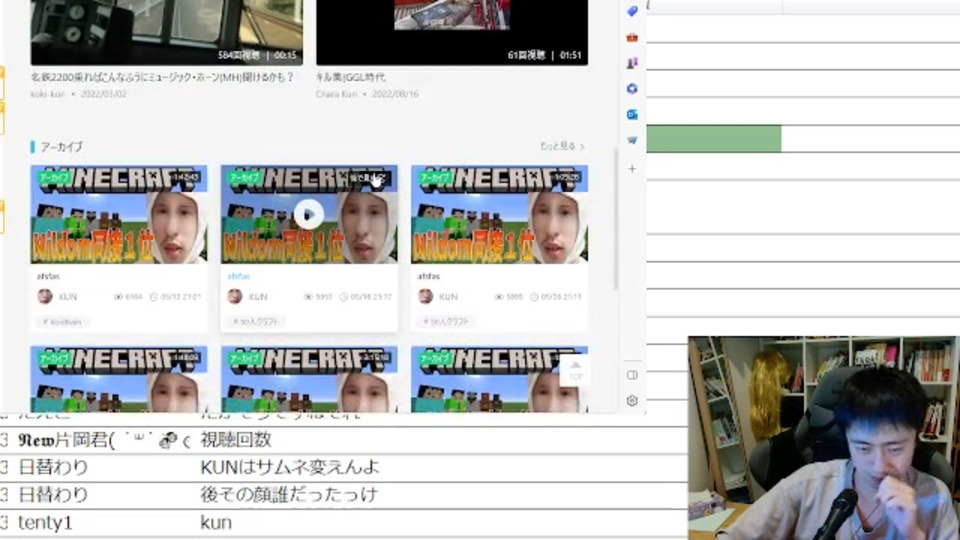Open the train cab video thumbnail 584回視聴
This screenshot has width=960, height=540.
click(x=167, y=32)
